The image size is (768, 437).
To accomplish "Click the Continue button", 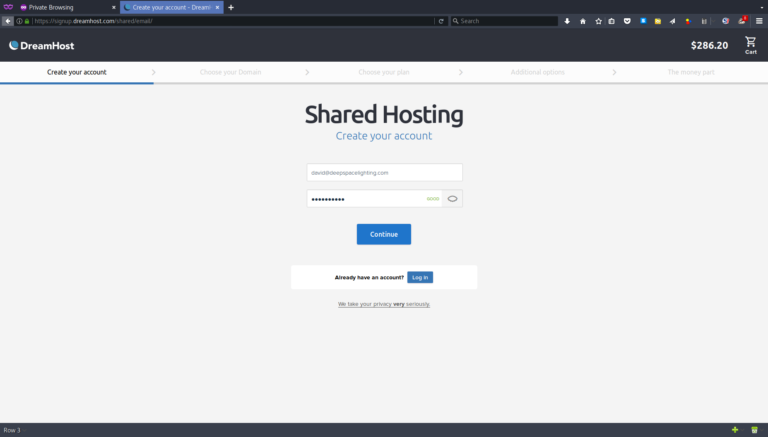I will (x=384, y=234).
